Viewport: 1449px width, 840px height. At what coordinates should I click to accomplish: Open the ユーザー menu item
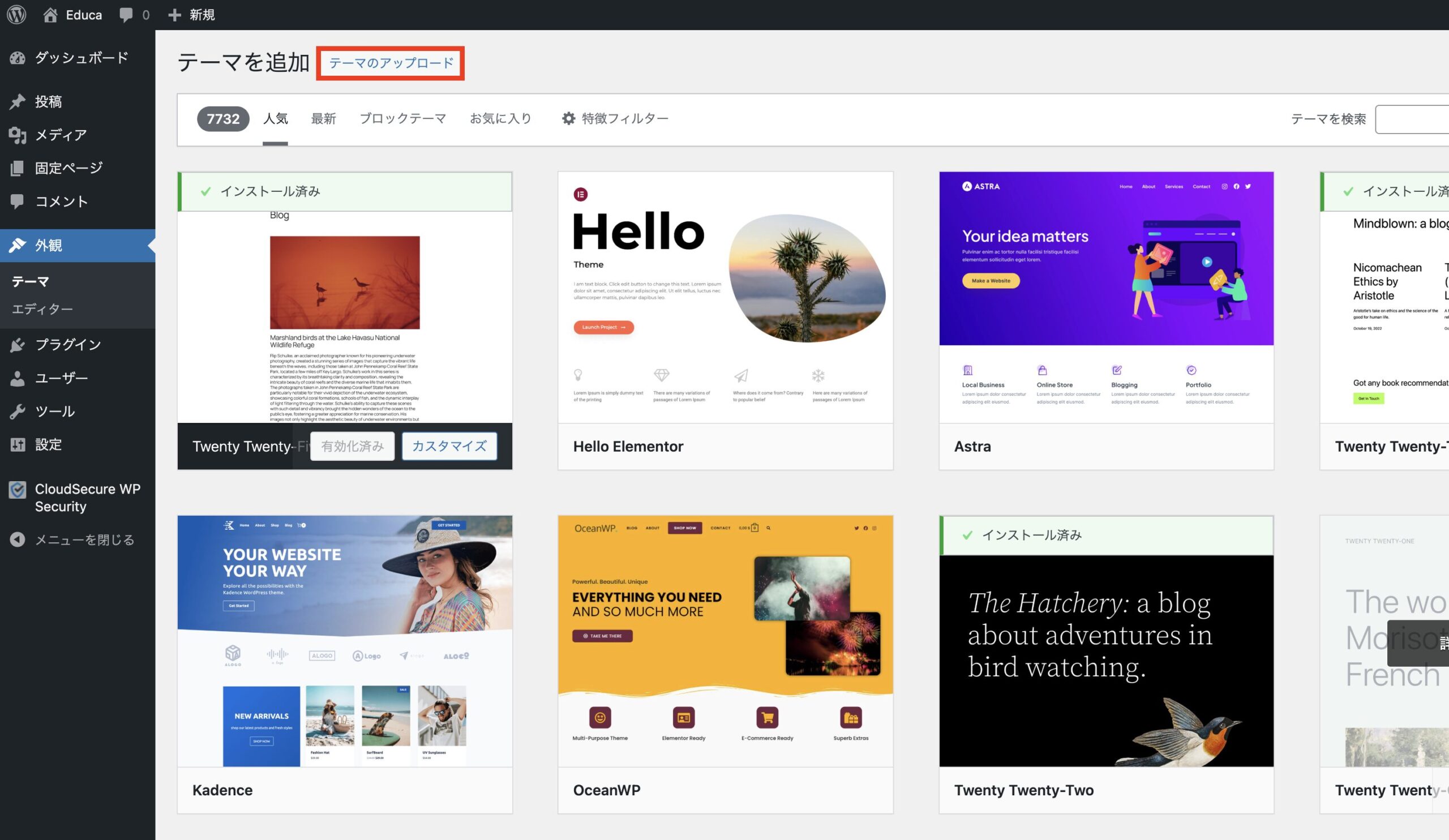pos(61,378)
